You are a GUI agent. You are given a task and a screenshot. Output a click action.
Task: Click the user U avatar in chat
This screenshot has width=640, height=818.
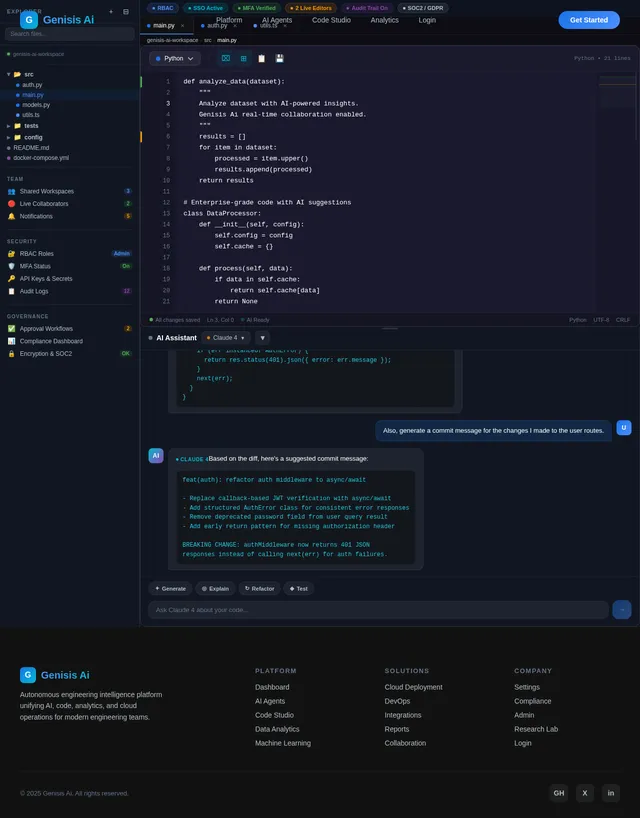tap(624, 428)
